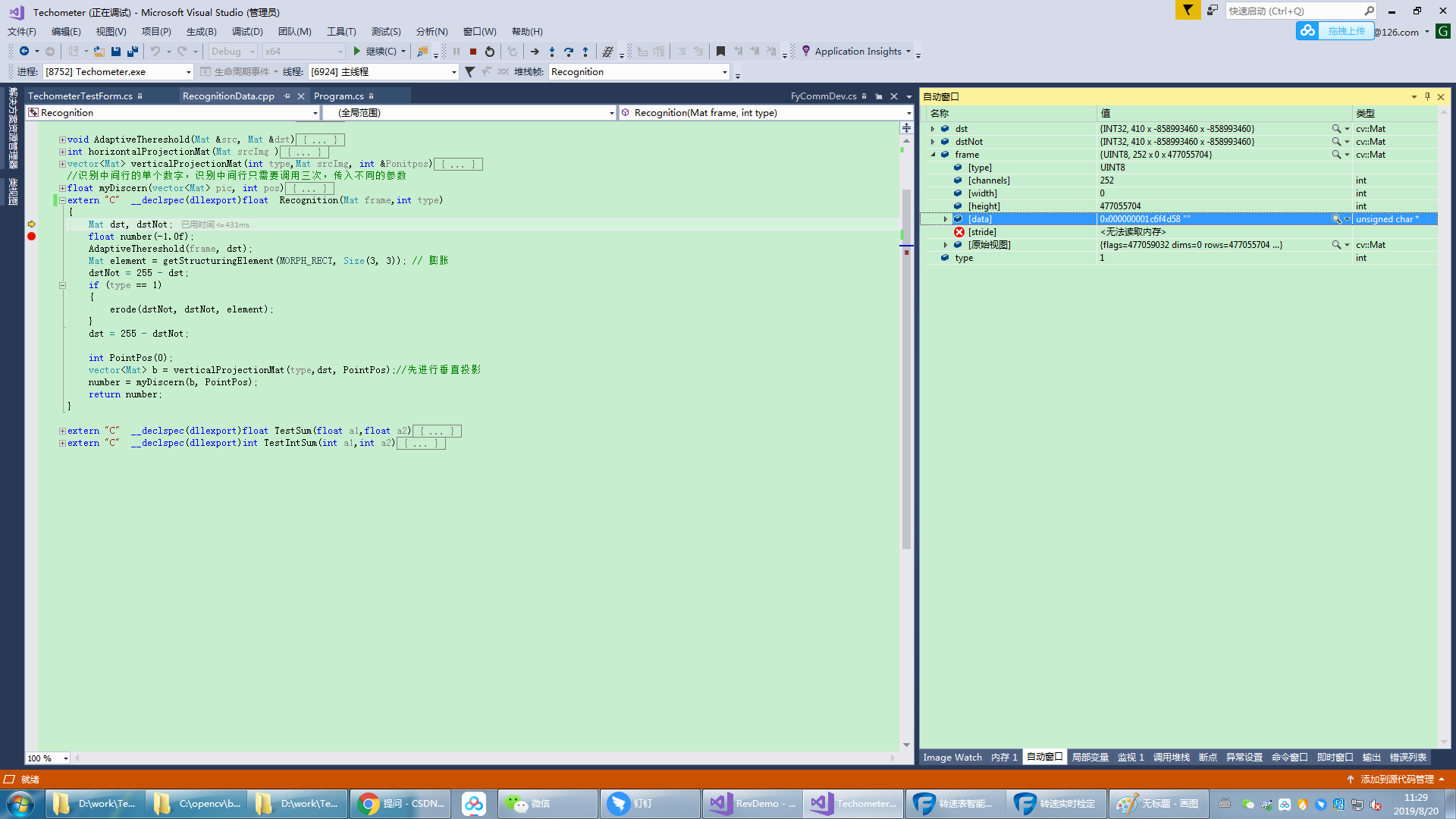Click the split-editor handle above scrollbar

click(x=906, y=128)
